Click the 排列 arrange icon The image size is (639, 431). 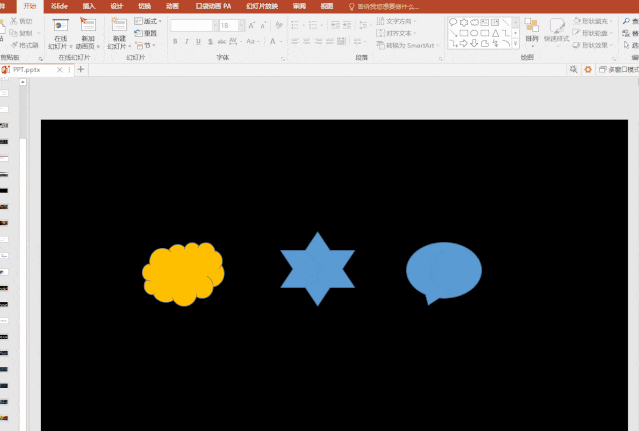pos(531,25)
